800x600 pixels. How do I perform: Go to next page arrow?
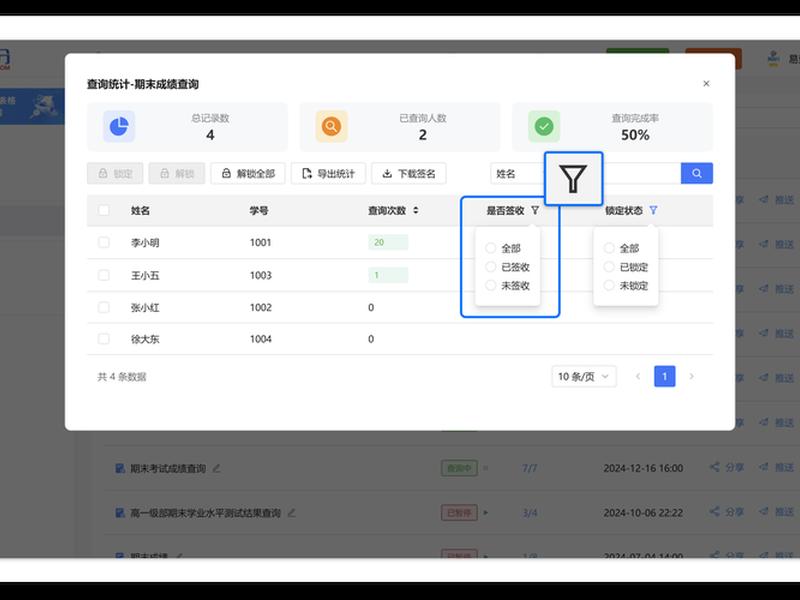(691, 377)
